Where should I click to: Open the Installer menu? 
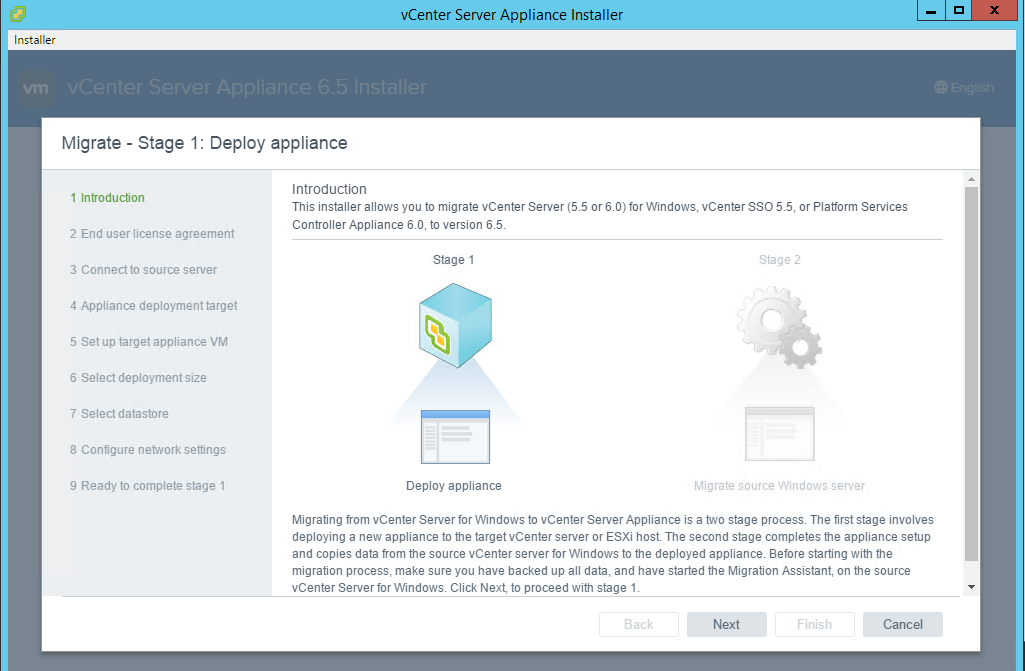(x=35, y=40)
